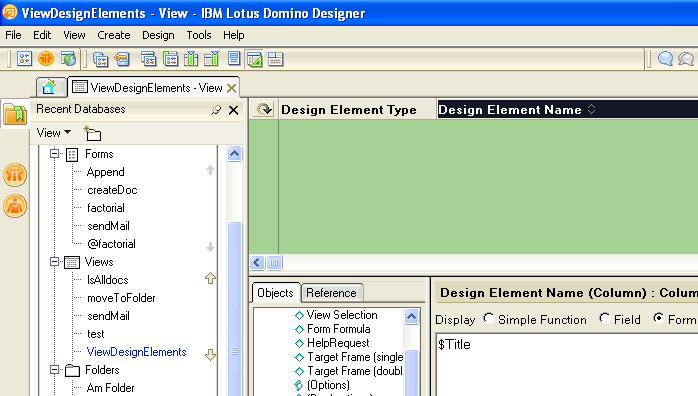
Task: Click the split-pane layout toolbar icon
Action: (276, 59)
